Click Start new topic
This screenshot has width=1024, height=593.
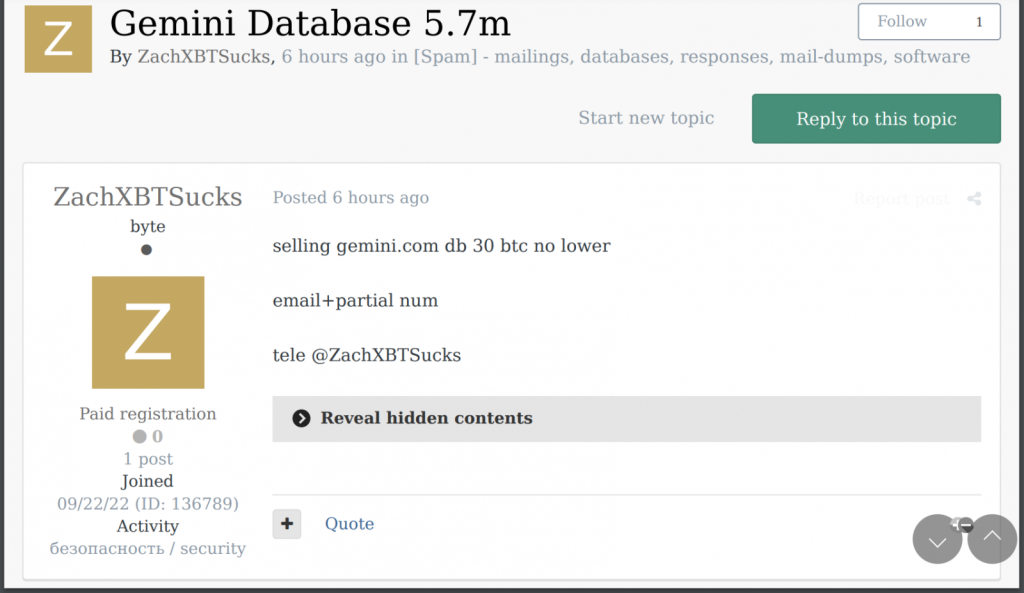[646, 118]
